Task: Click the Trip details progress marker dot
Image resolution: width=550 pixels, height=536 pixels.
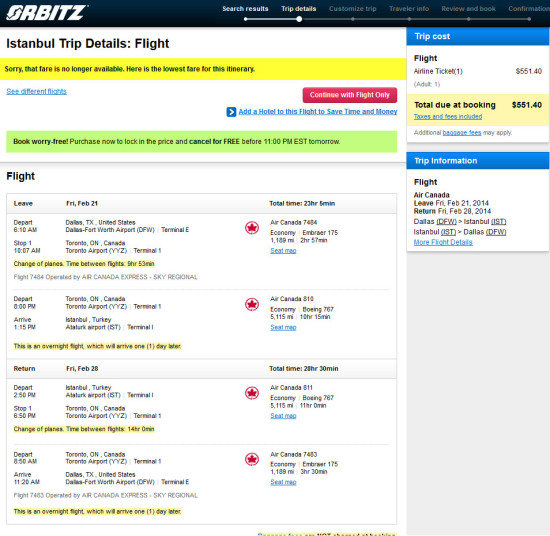Action: coord(299,19)
